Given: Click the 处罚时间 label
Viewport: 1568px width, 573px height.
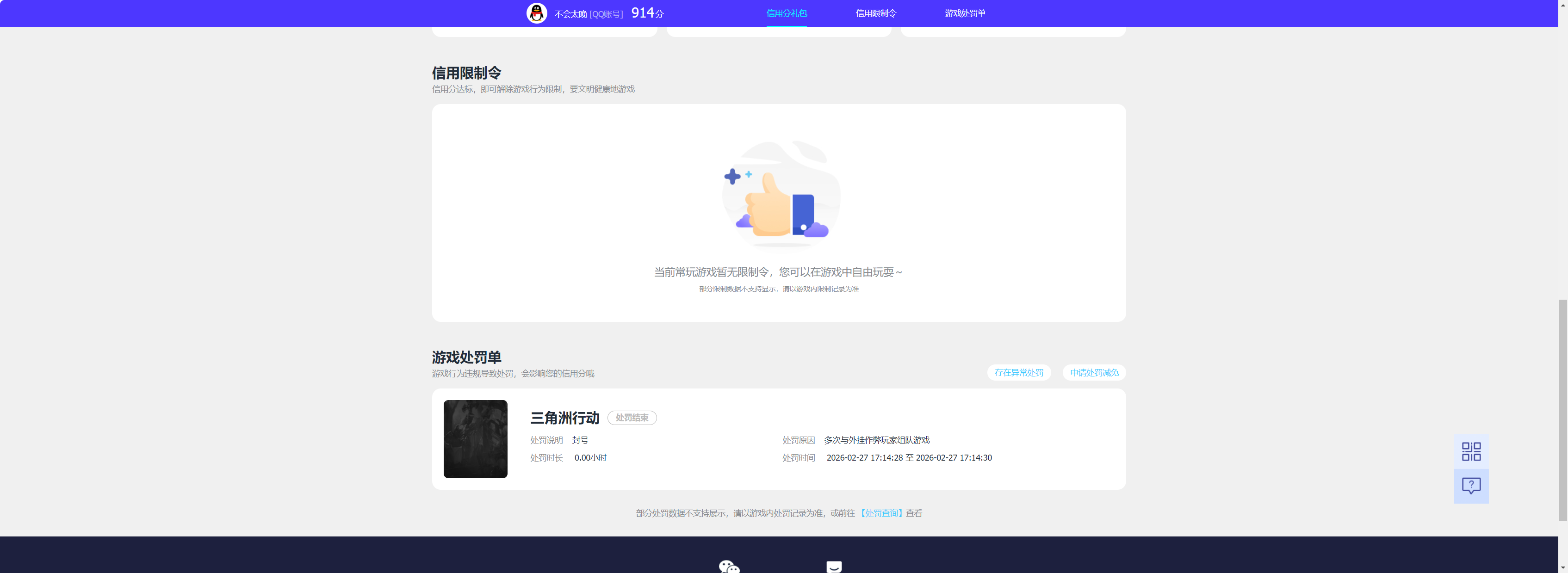Looking at the screenshot, I should (798, 457).
